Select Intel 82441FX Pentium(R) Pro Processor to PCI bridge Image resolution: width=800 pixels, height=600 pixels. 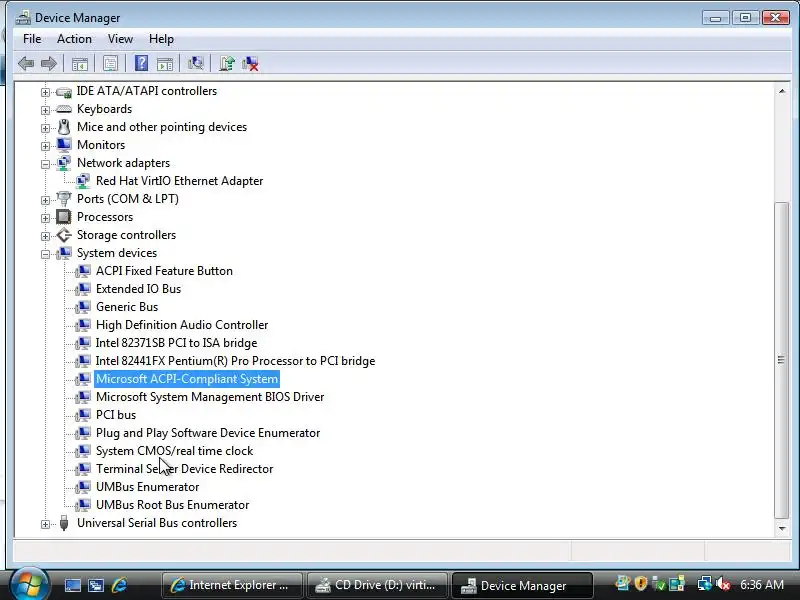235,361
